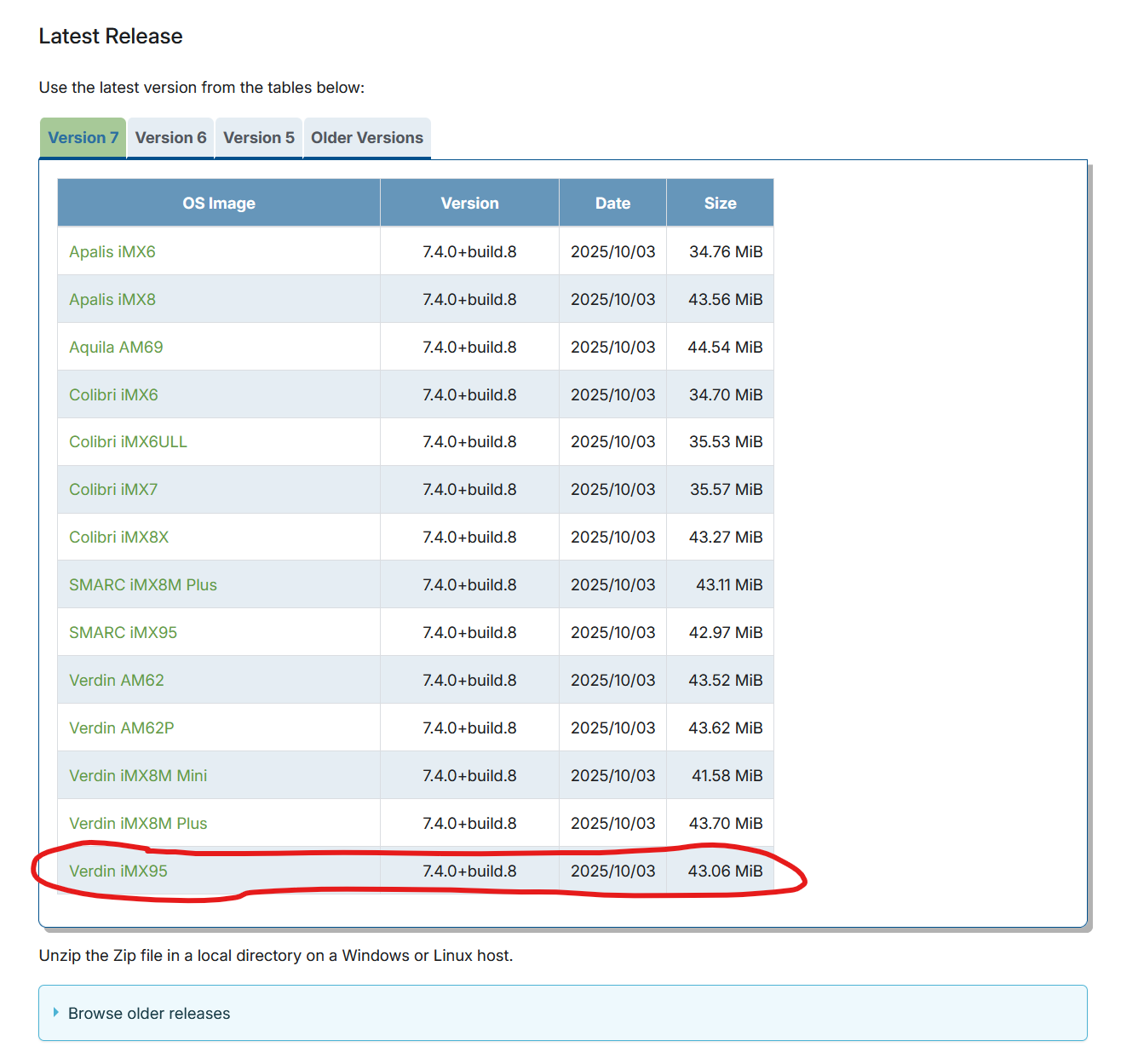Download the Verdin iMX8M Plus image
The image size is (1138, 1064).
(138, 823)
